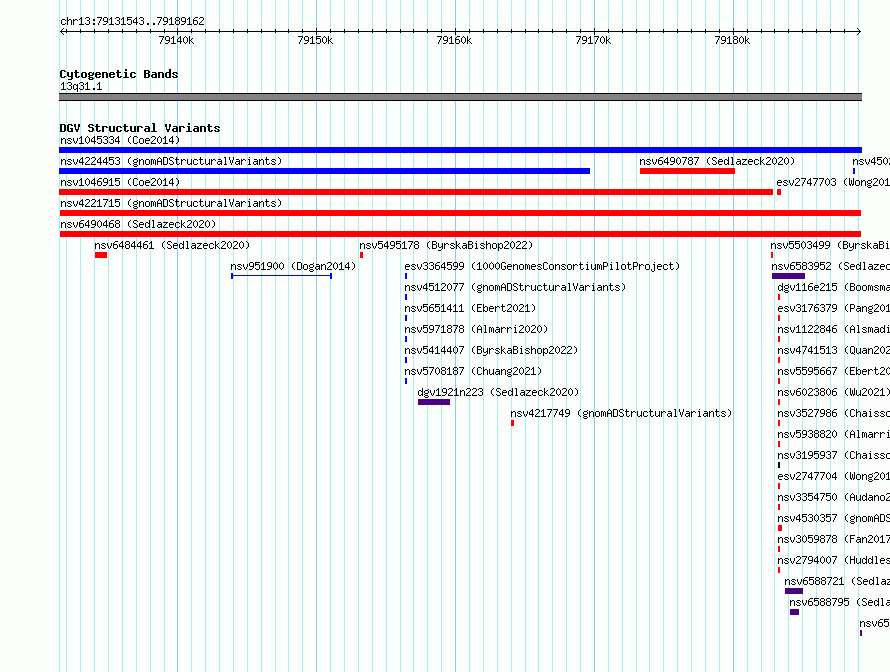Open the nsv3527986 (Chaisson) label
Viewport: 890px width, 672px height.
coord(833,413)
